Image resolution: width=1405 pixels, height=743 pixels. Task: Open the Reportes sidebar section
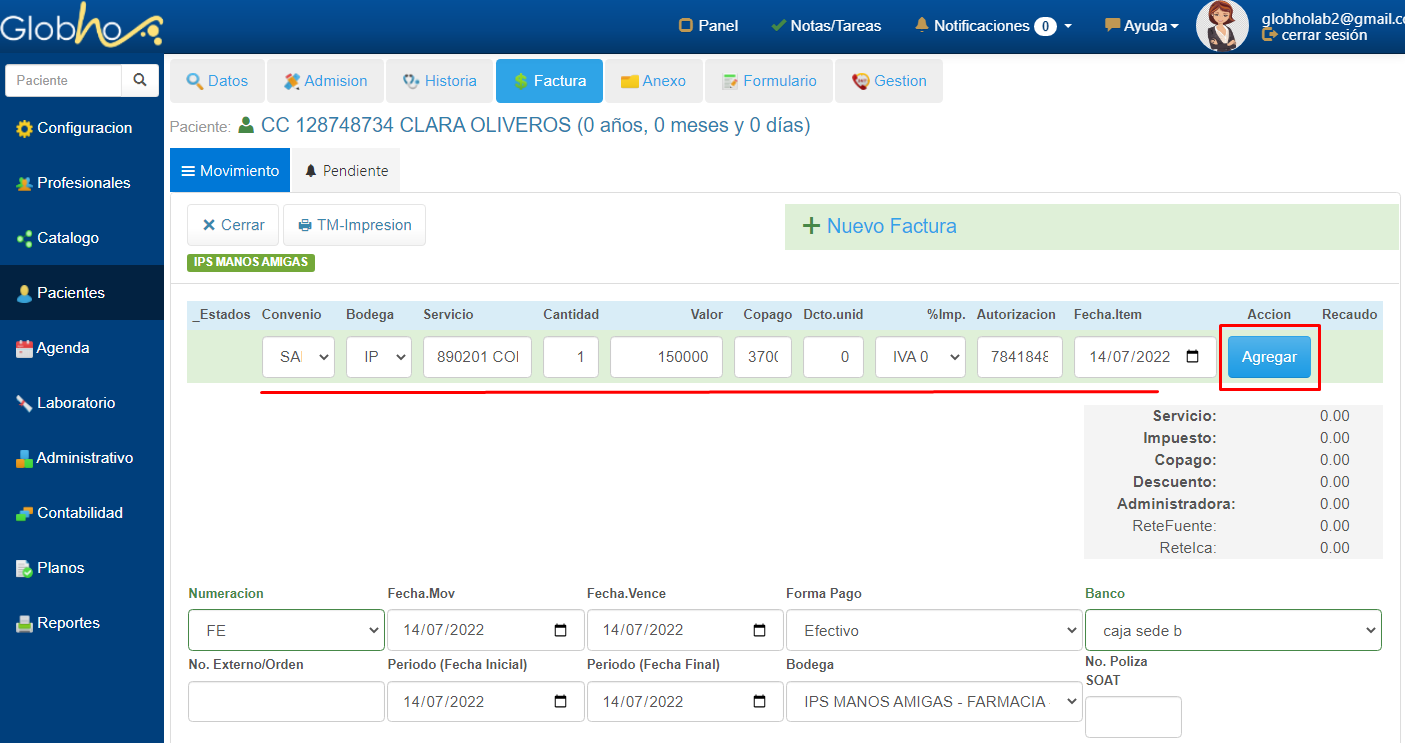pyautogui.click(x=68, y=623)
